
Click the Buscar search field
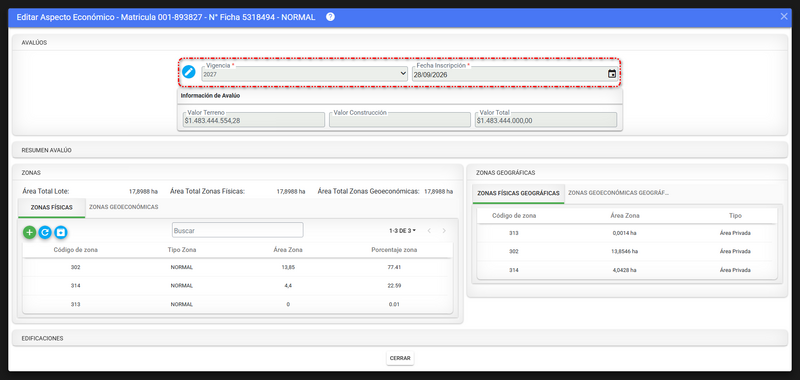pyautogui.click(x=238, y=231)
